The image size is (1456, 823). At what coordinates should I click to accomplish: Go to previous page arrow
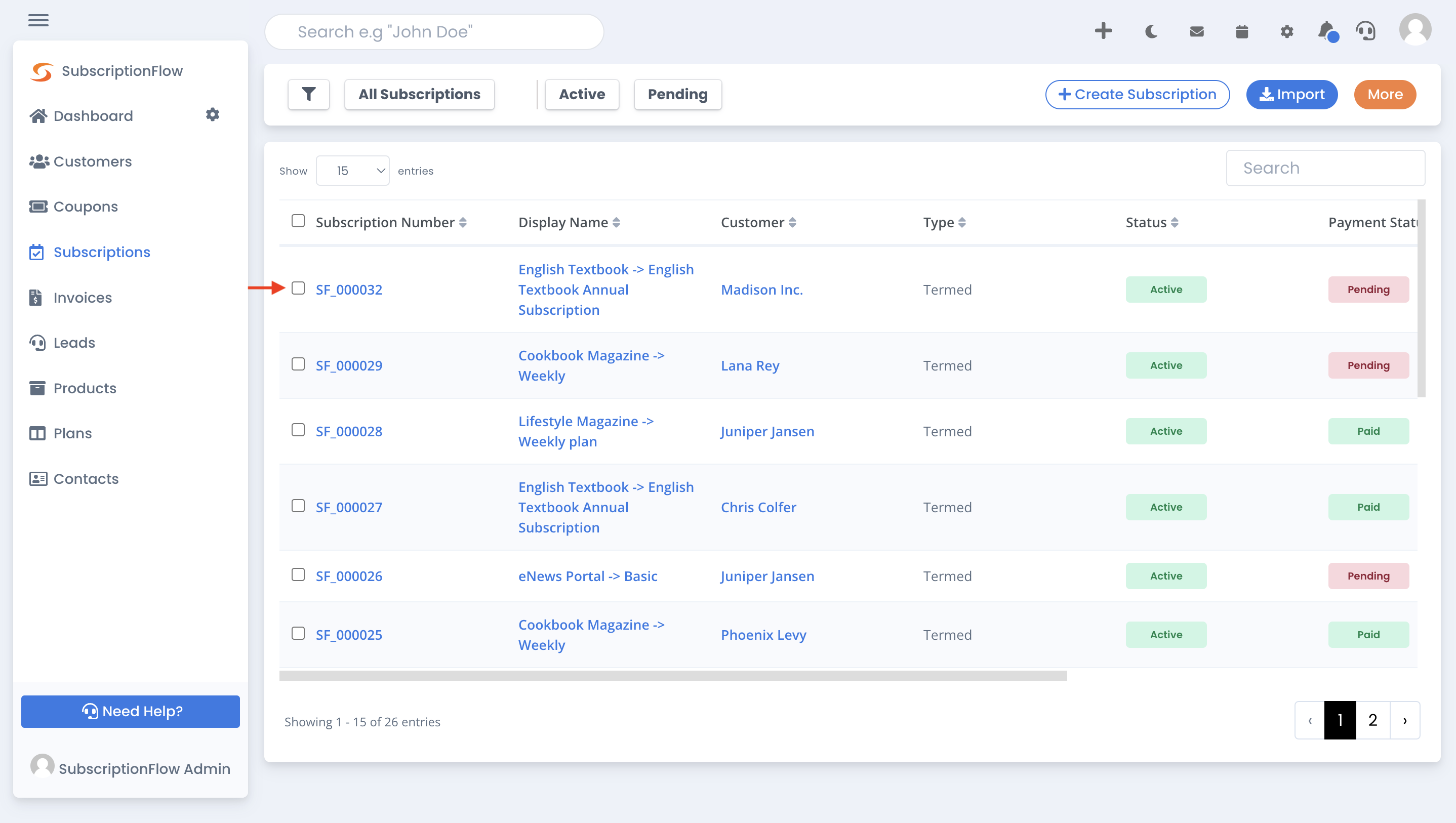pos(1310,720)
